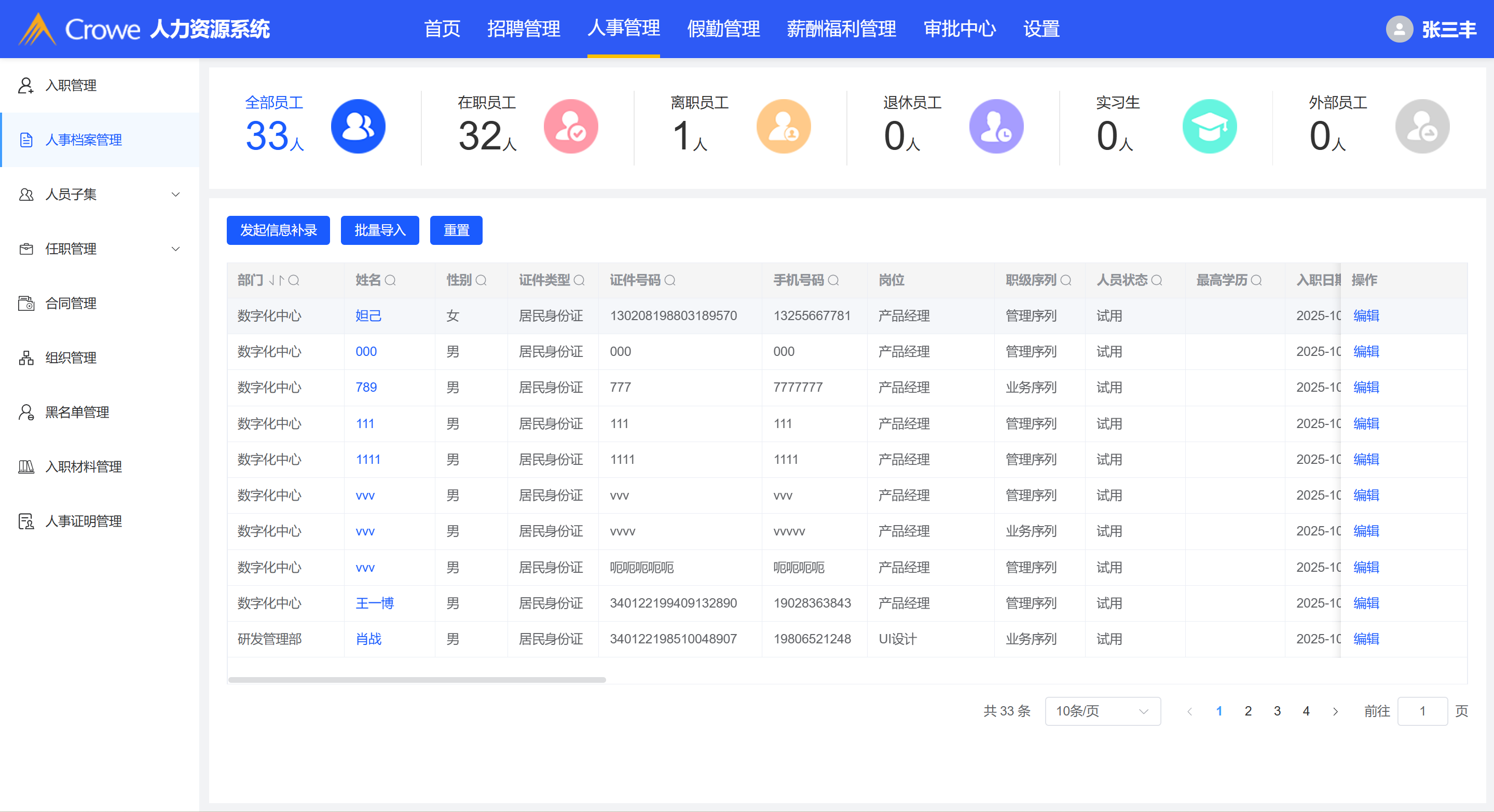Click the teal 实习生 graduation cap icon
1494x812 pixels.
1209,127
